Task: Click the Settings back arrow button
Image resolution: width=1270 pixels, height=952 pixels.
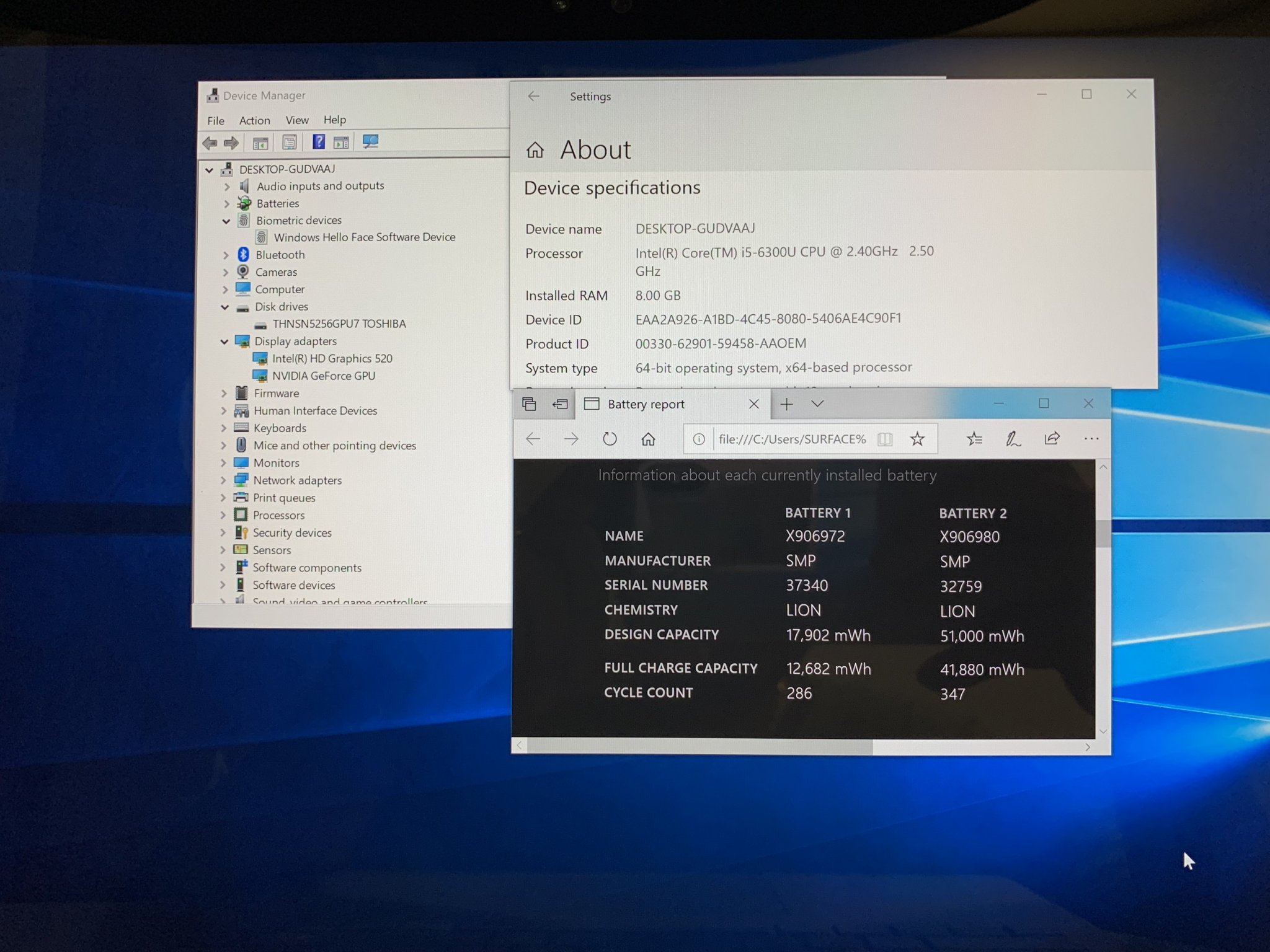Action: pyautogui.click(x=533, y=97)
